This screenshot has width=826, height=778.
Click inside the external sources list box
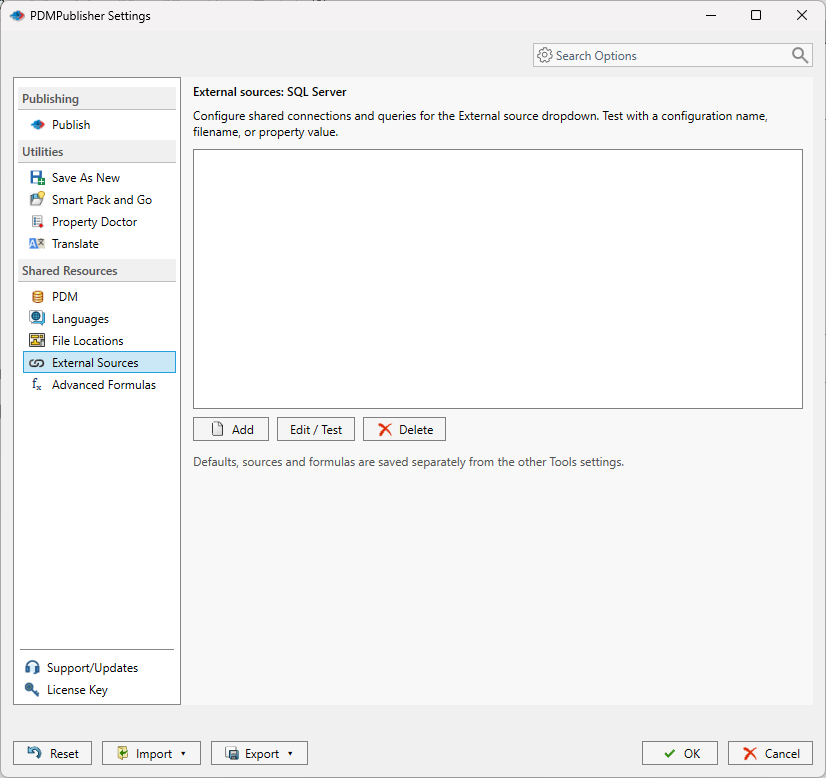[x=498, y=279]
